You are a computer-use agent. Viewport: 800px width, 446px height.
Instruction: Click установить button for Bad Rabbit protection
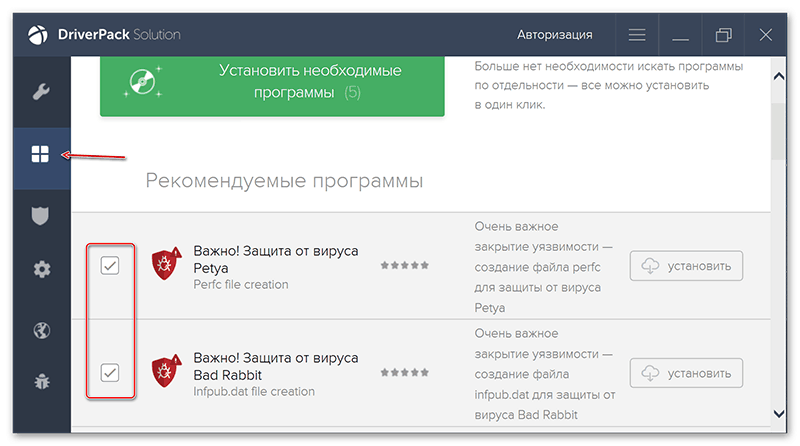686,373
